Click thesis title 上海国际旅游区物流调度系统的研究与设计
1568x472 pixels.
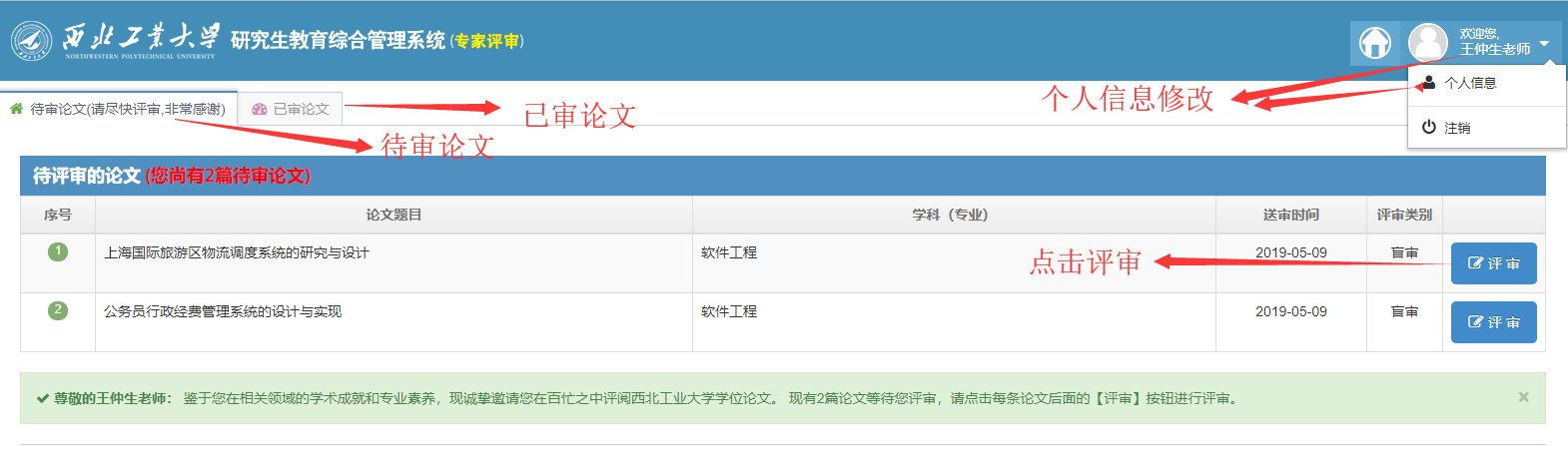tap(237, 252)
